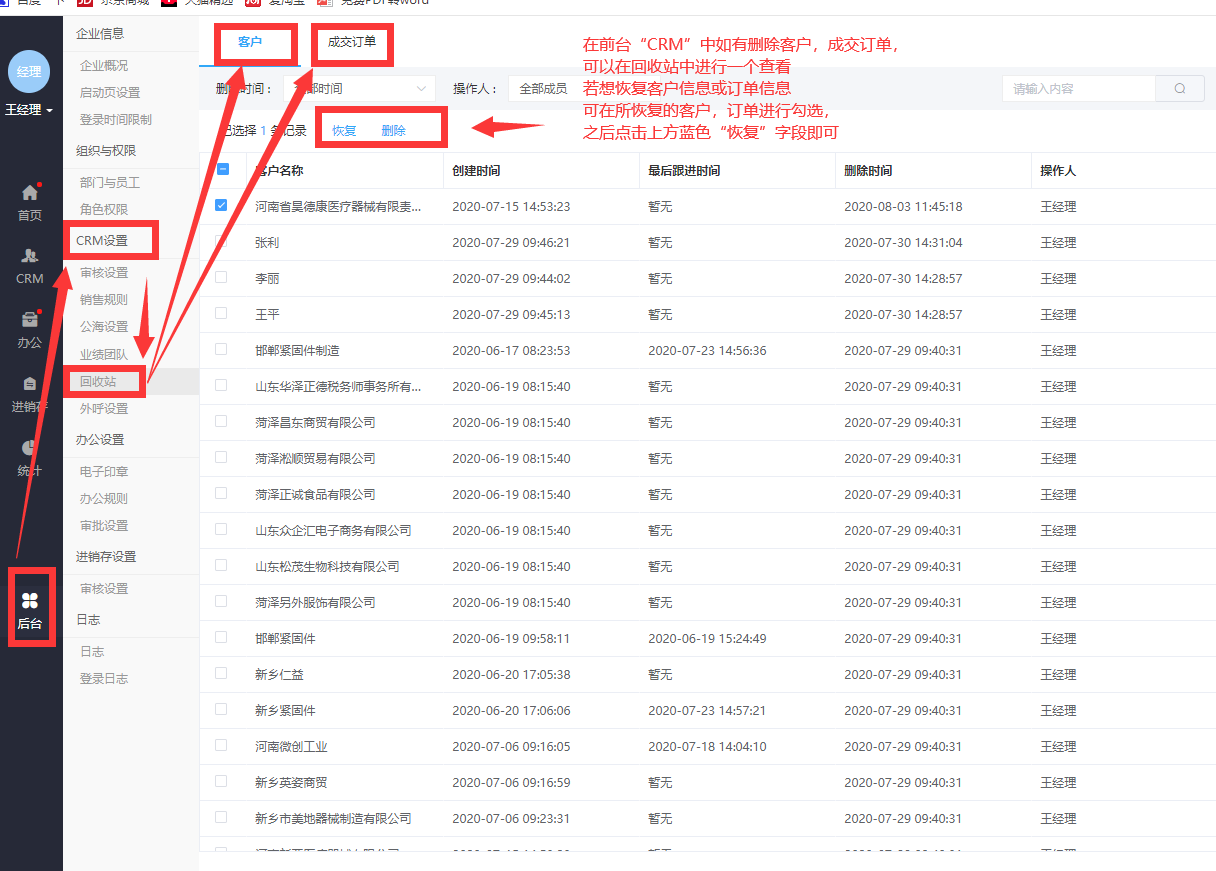Open the 全部成员 operator dropdown

[x=543, y=88]
